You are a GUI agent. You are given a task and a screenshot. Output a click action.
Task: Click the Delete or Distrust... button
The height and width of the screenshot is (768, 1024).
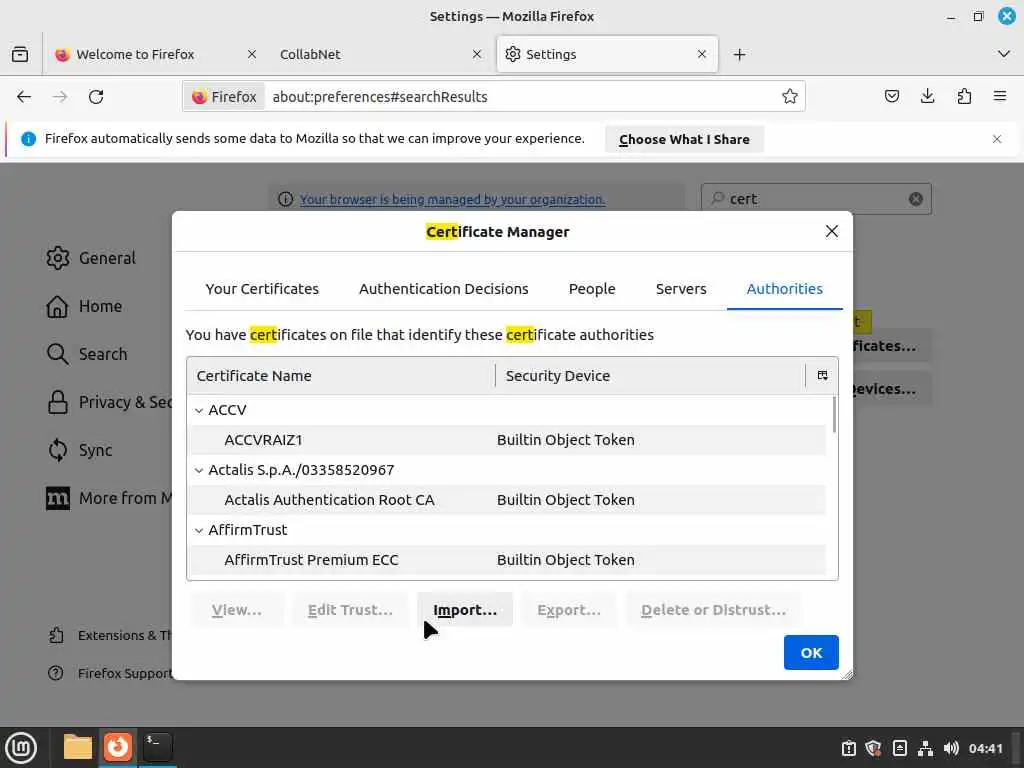(714, 610)
